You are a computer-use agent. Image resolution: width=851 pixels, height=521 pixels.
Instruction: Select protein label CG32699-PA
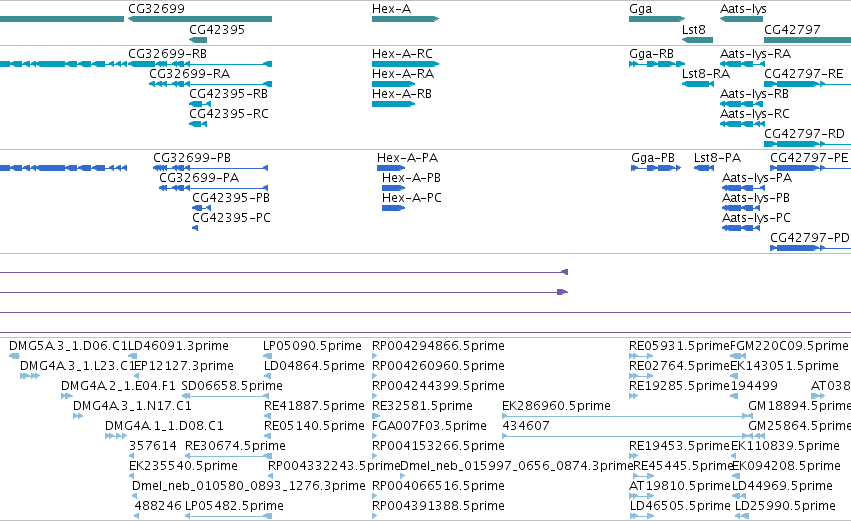coord(199,178)
